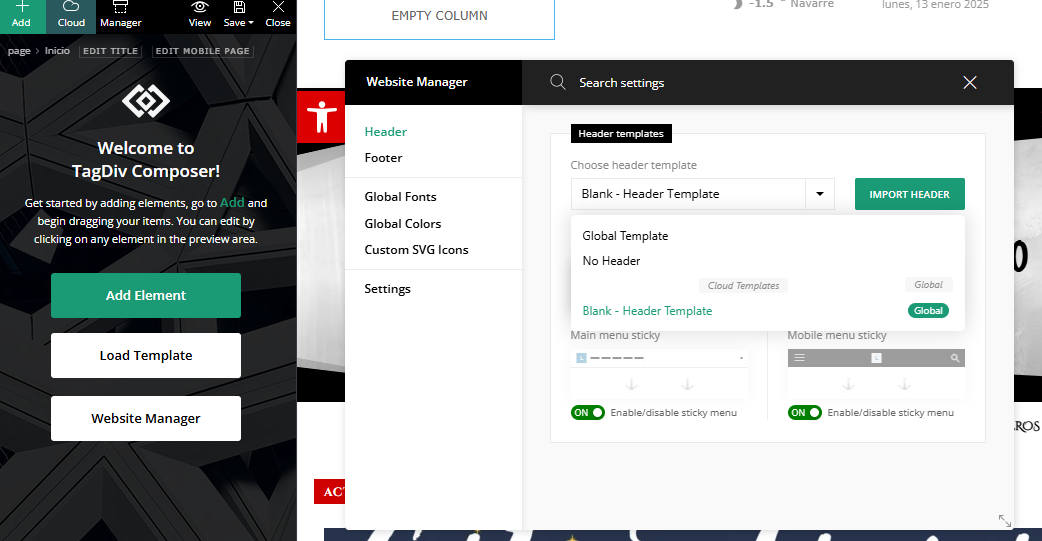The height and width of the screenshot is (541, 1042).
Task: Toggle mobile menu sticky switch
Action: 805,413
